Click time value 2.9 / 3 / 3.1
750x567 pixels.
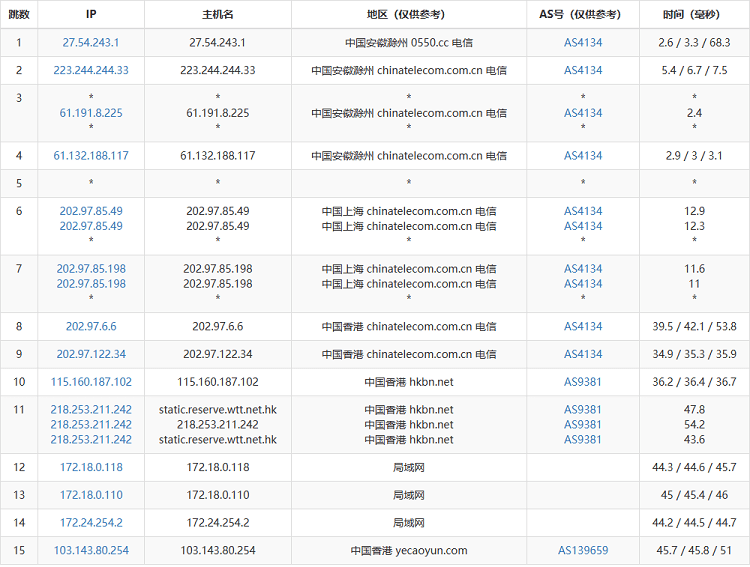(694, 156)
